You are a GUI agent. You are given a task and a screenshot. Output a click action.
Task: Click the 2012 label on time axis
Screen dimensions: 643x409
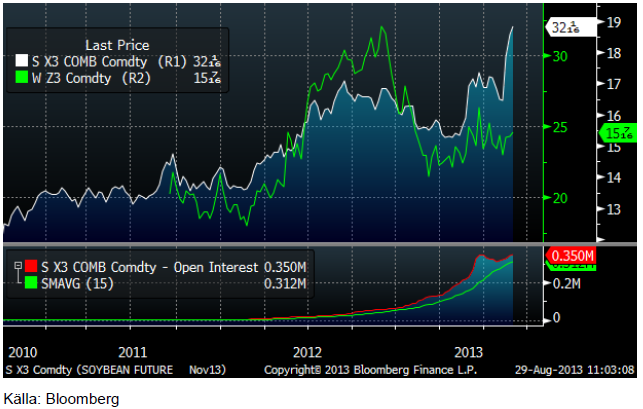(x=307, y=352)
